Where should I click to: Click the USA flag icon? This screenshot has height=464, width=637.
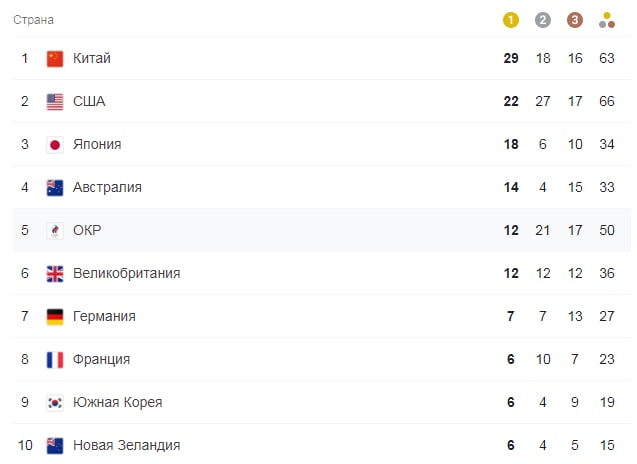click(55, 102)
